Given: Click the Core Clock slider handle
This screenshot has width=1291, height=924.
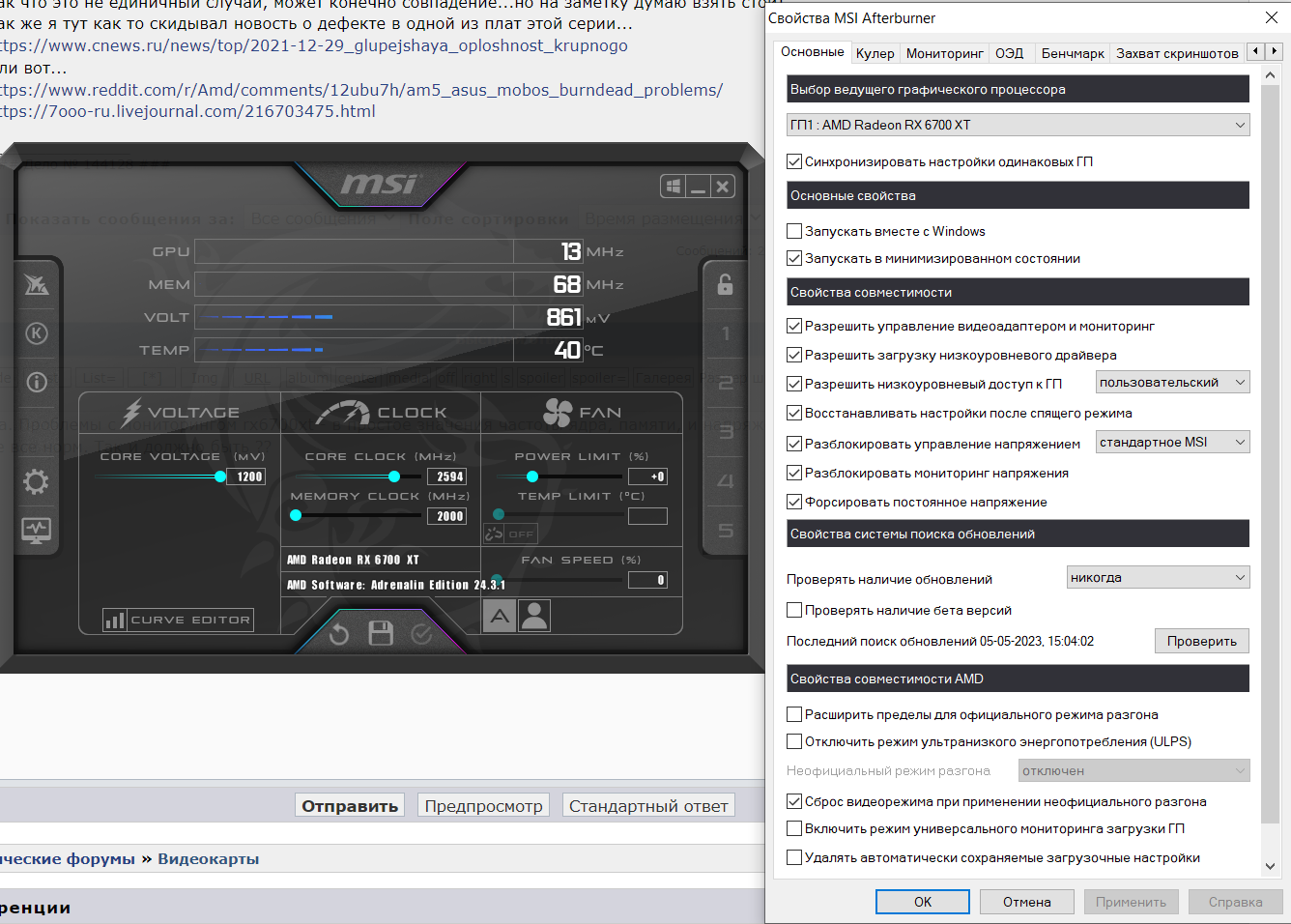Looking at the screenshot, I should tap(394, 476).
